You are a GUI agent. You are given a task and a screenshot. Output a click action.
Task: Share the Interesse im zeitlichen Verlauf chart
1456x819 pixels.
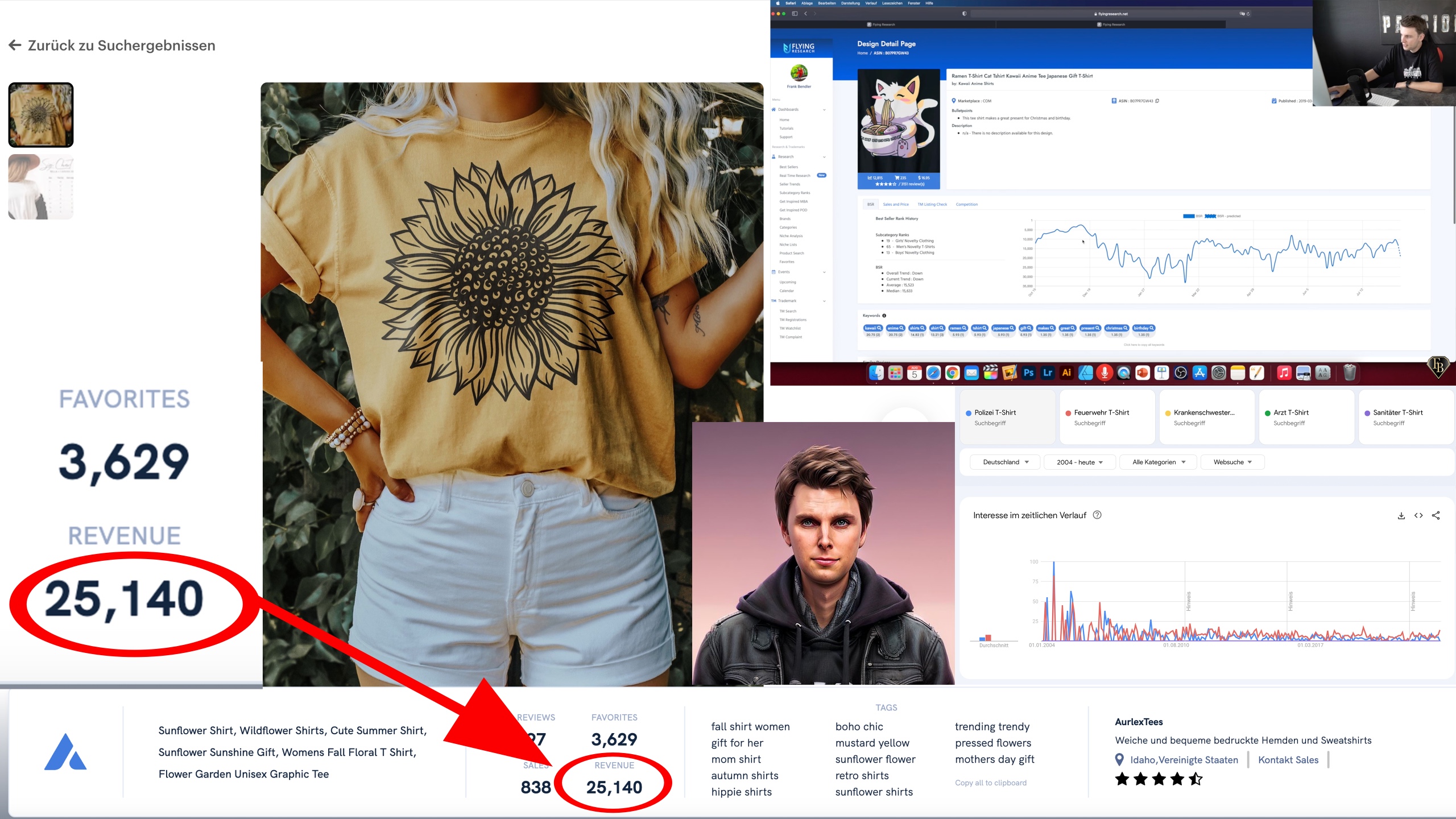(1436, 515)
